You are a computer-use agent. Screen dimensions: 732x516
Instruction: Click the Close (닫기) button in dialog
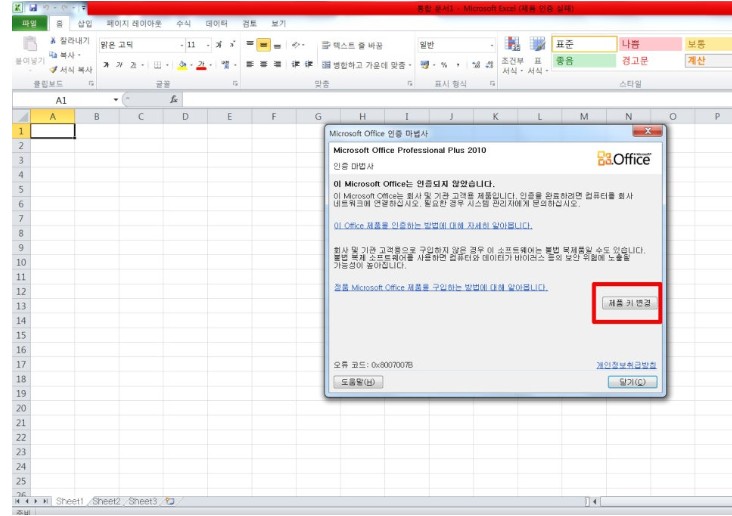pyautogui.click(x=632, y=382)
